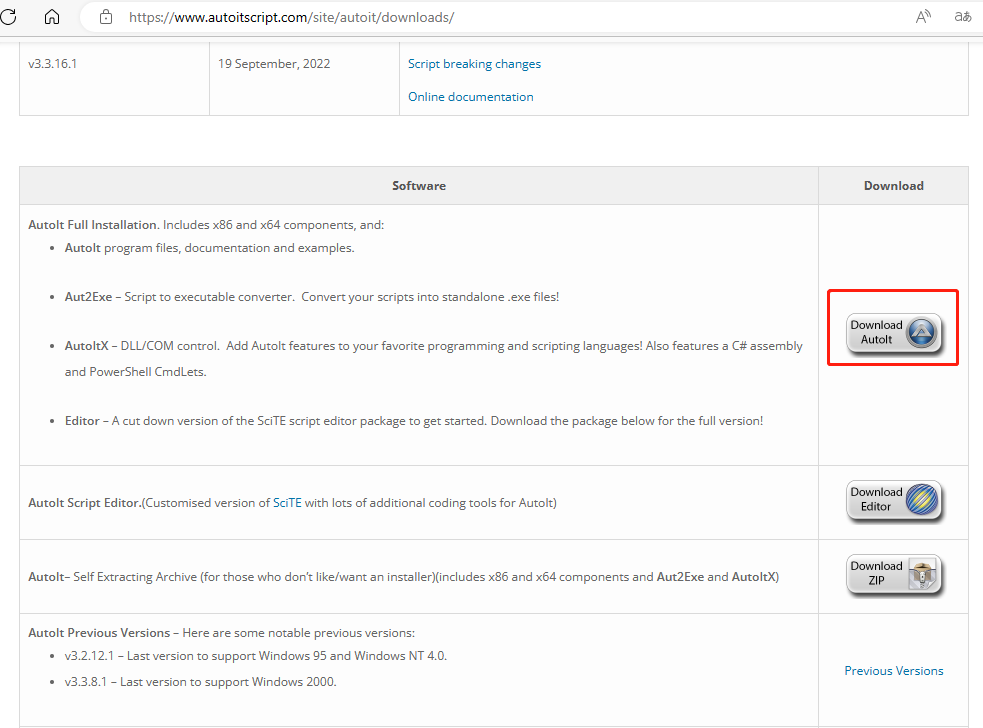Click the Download column header
The width and height of the screenshot is (983, 728).
point(893,186)
